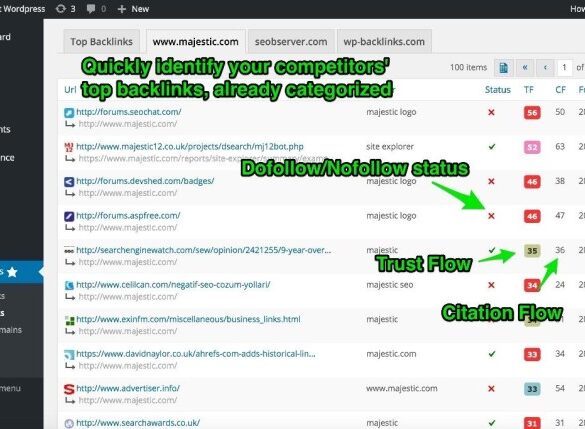Click the page number input field

pos(564,68)
